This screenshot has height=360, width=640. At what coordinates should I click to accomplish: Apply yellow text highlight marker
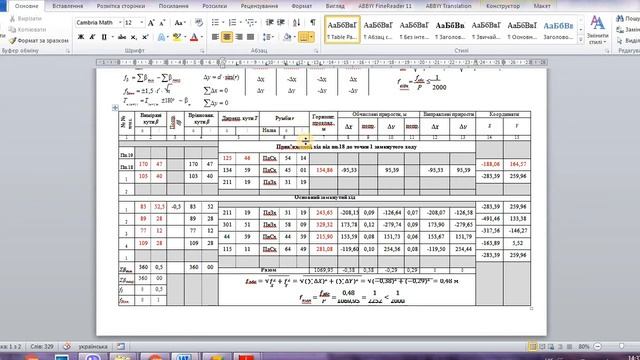tap(176, 37)
